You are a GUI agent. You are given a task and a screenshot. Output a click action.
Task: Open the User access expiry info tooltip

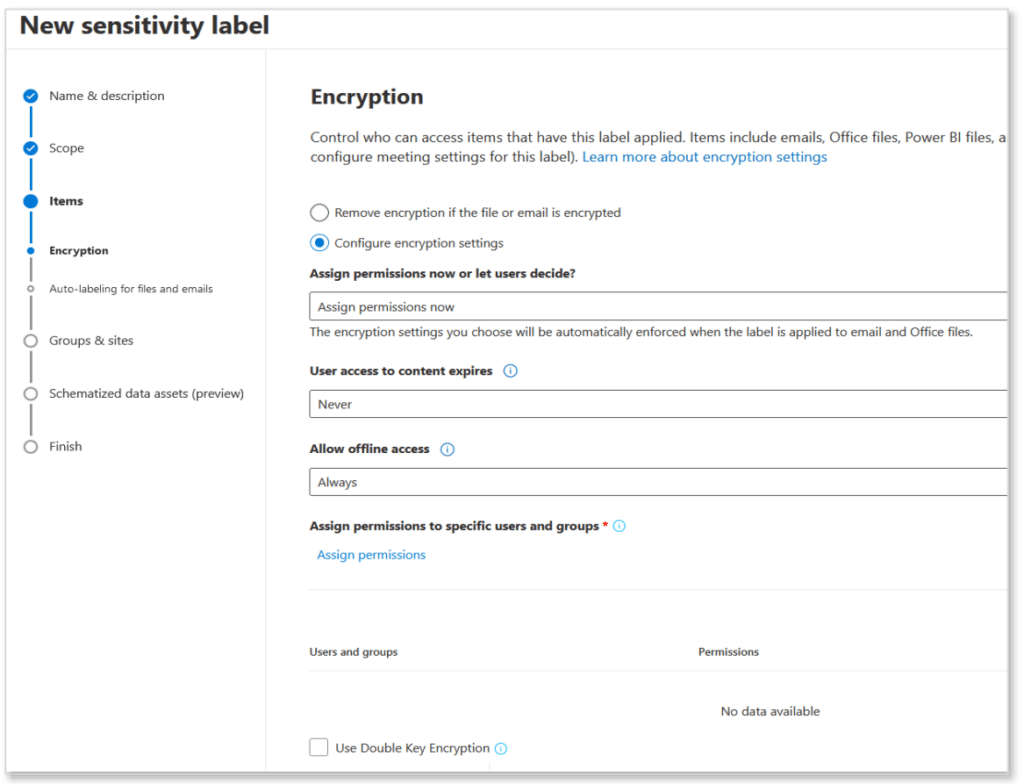pyautogui.click(x=510, y=371)
